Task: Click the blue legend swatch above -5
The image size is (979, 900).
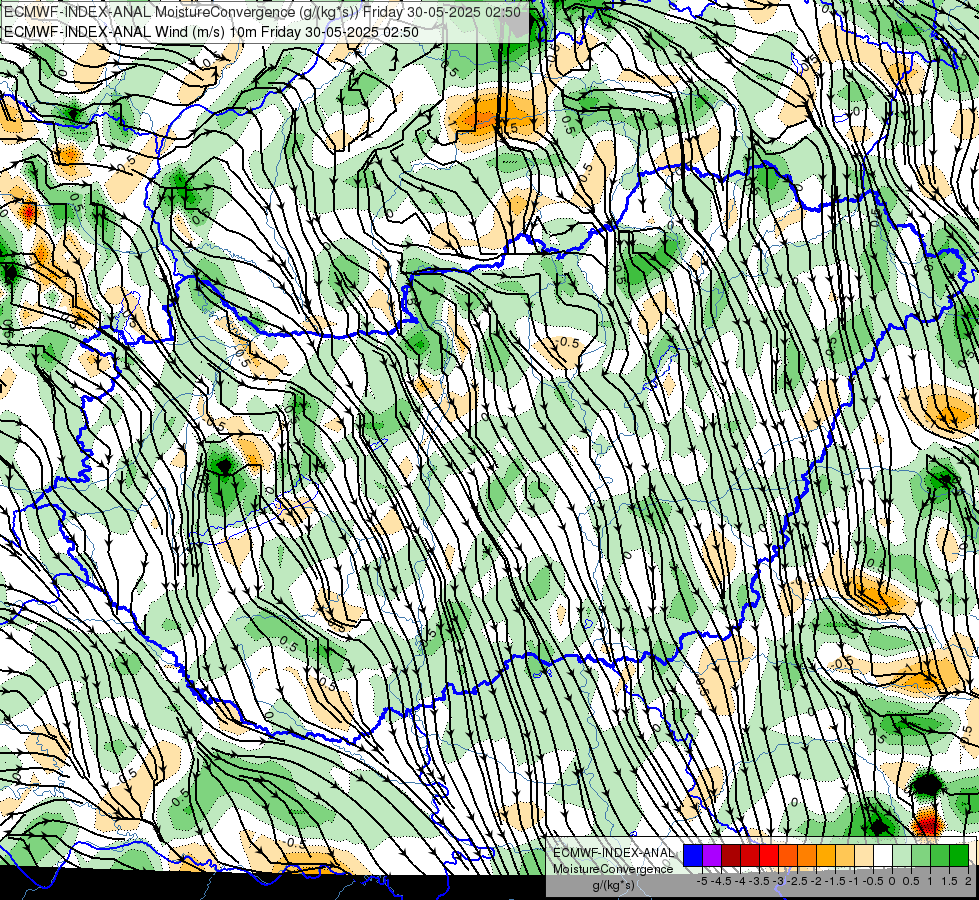Action: [x=693, y=855]
